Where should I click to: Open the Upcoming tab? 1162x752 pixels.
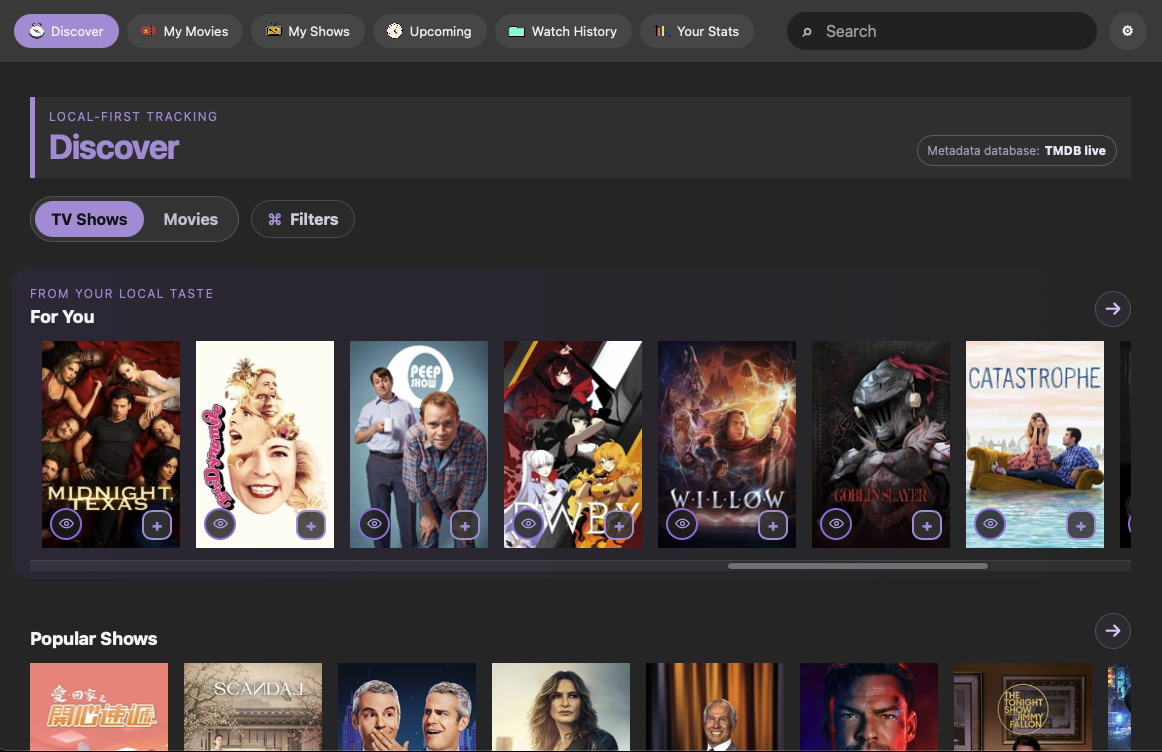pyautogui.click(x=430, y=31)
